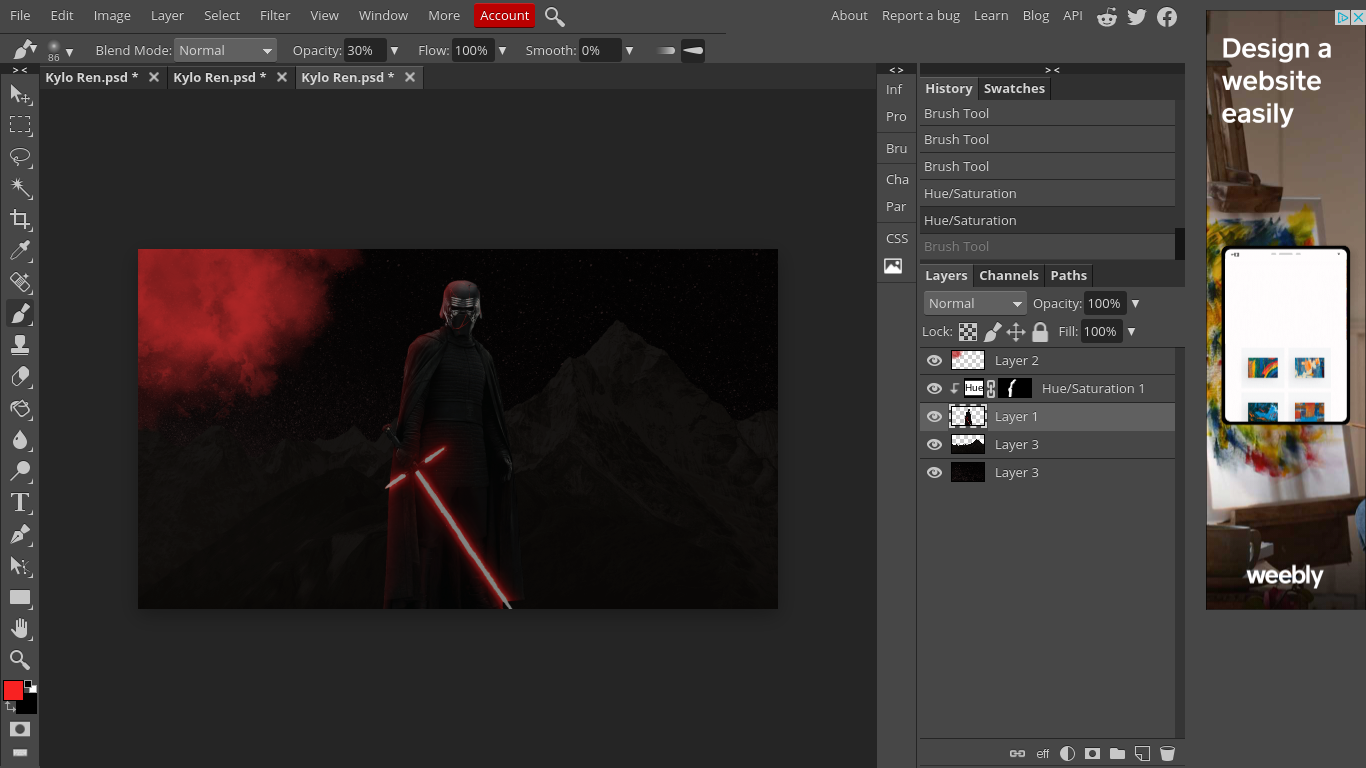
Task: Open the CSS collapsed panel
Action: tap(897, 238)
